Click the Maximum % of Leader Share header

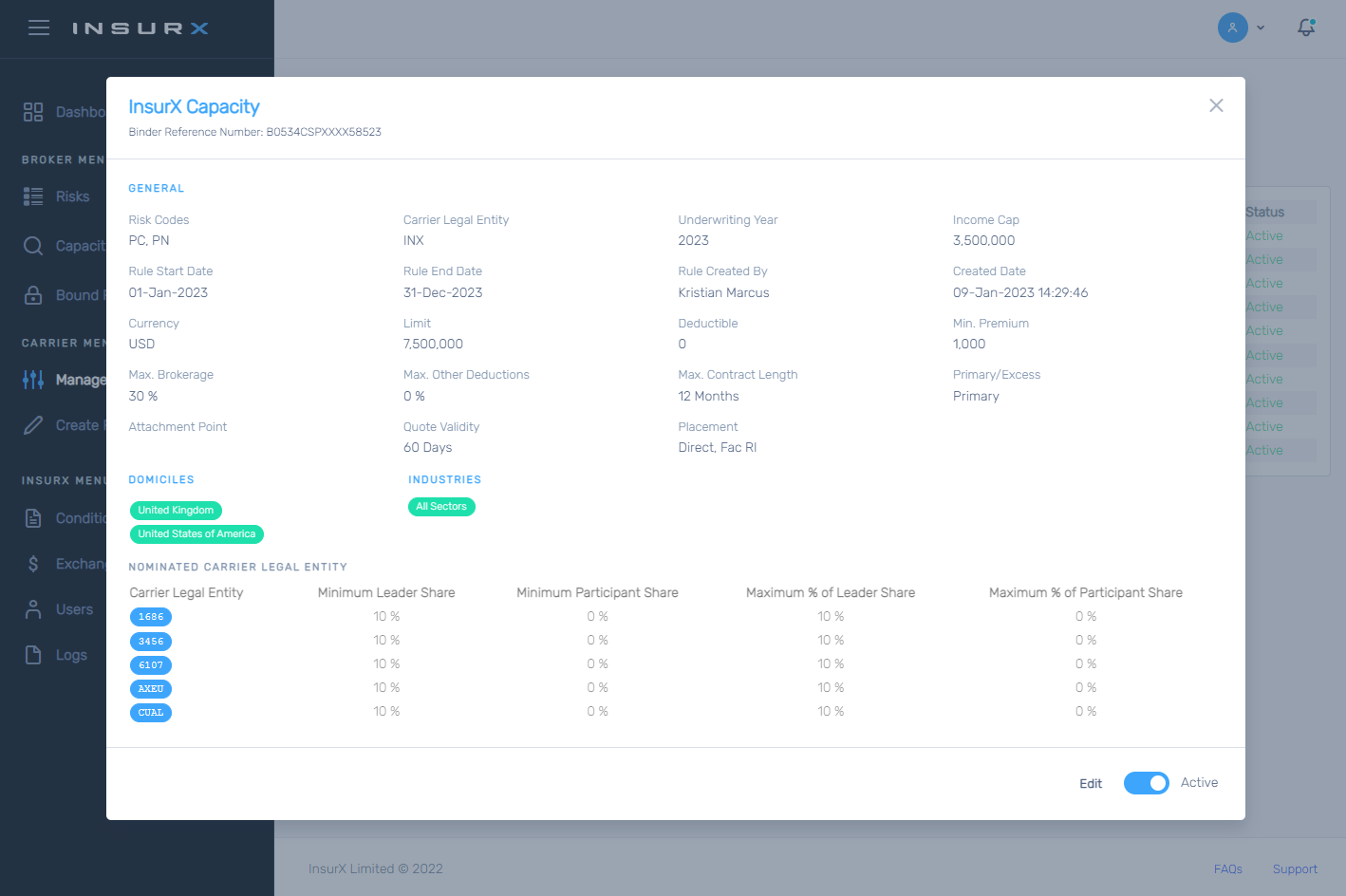831,593
